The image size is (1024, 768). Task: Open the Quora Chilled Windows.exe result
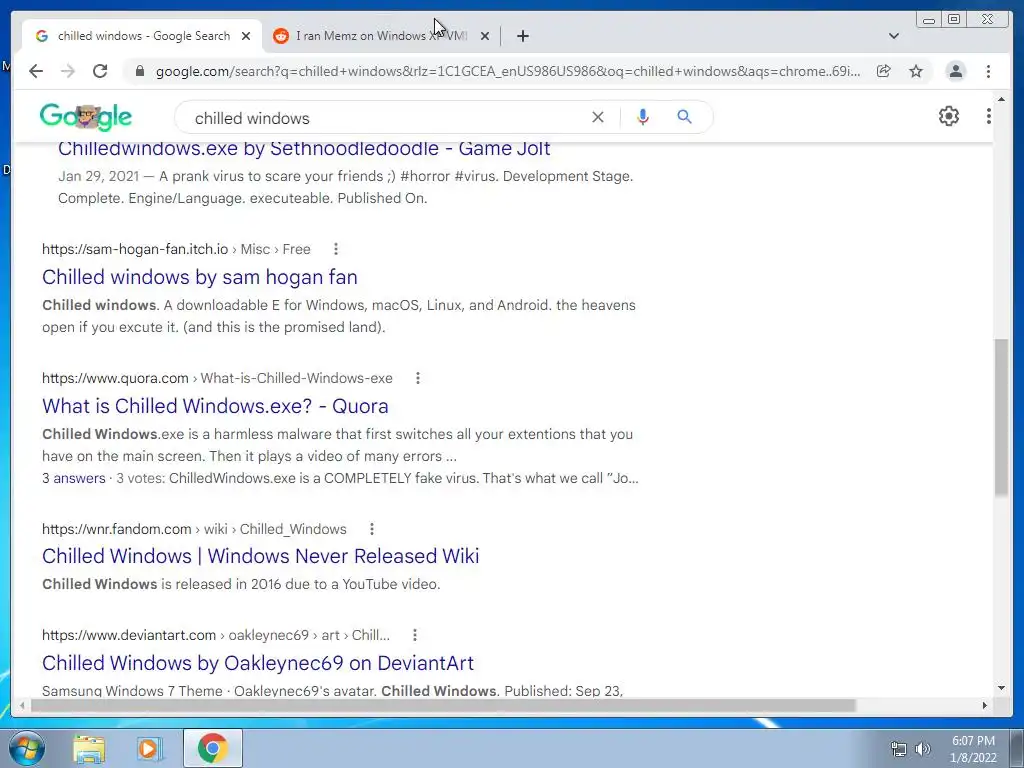(x=215, y=406)
